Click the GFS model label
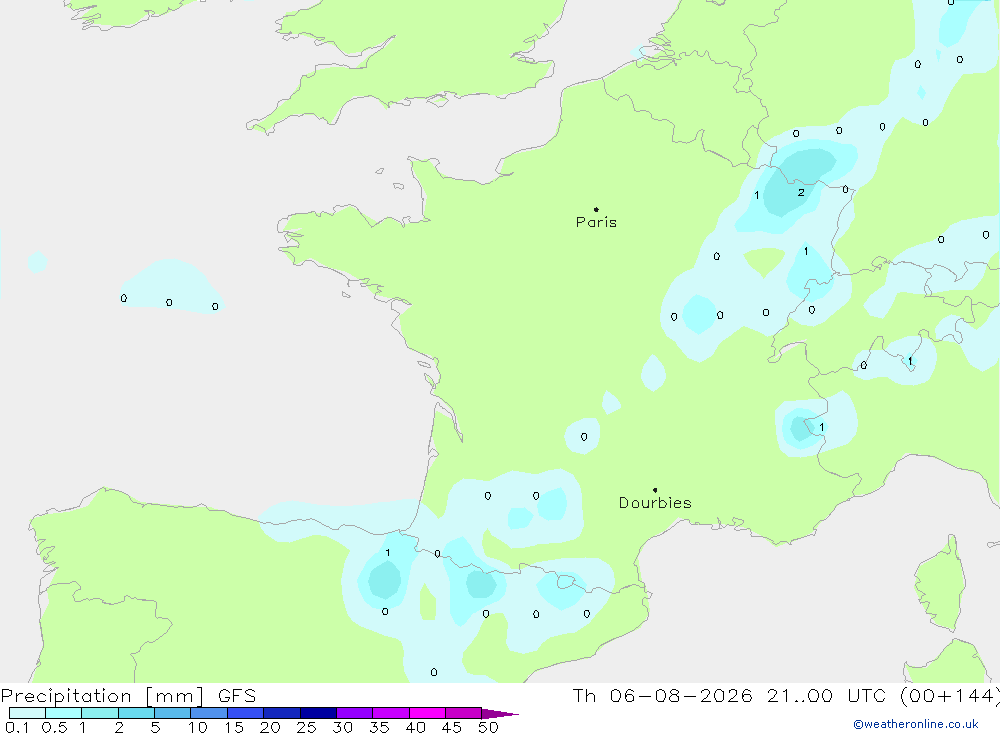Screen dimensions: 1000x733 tap(237, 696)
